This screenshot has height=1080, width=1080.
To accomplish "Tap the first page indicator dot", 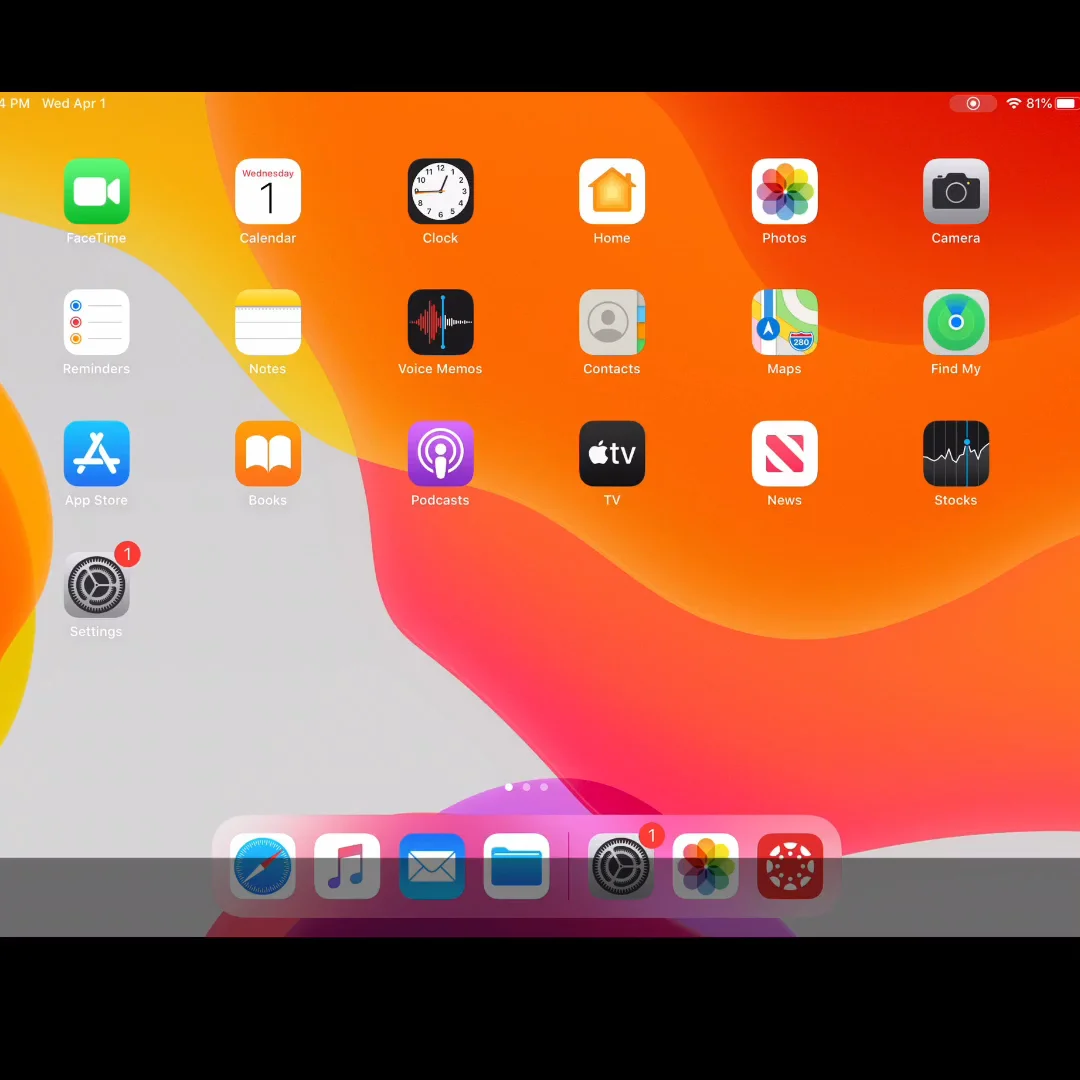I will pyautogui.click(x=509, y=787).
